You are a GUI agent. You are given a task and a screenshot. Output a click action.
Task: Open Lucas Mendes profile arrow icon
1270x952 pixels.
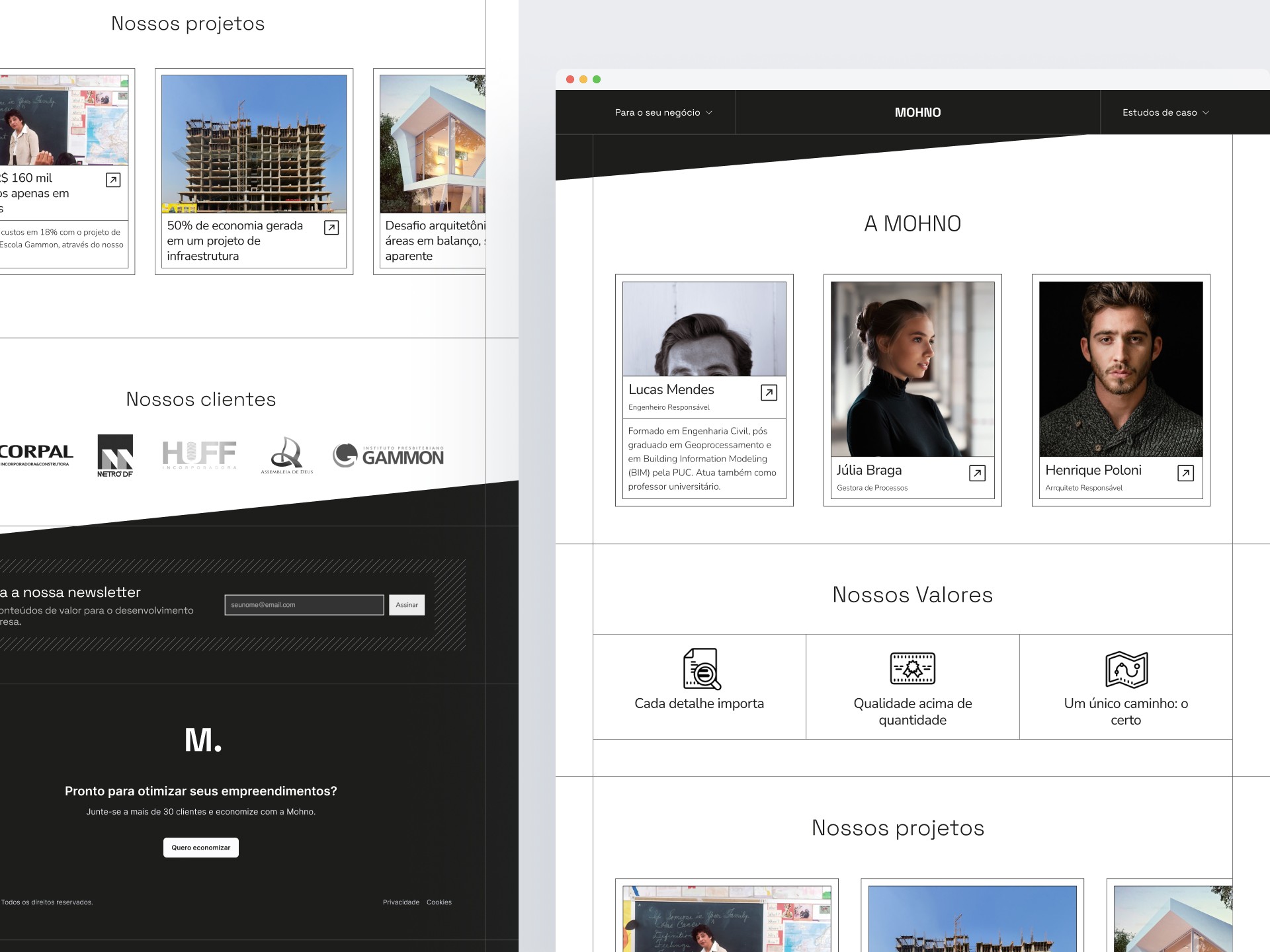coord(769,393)
